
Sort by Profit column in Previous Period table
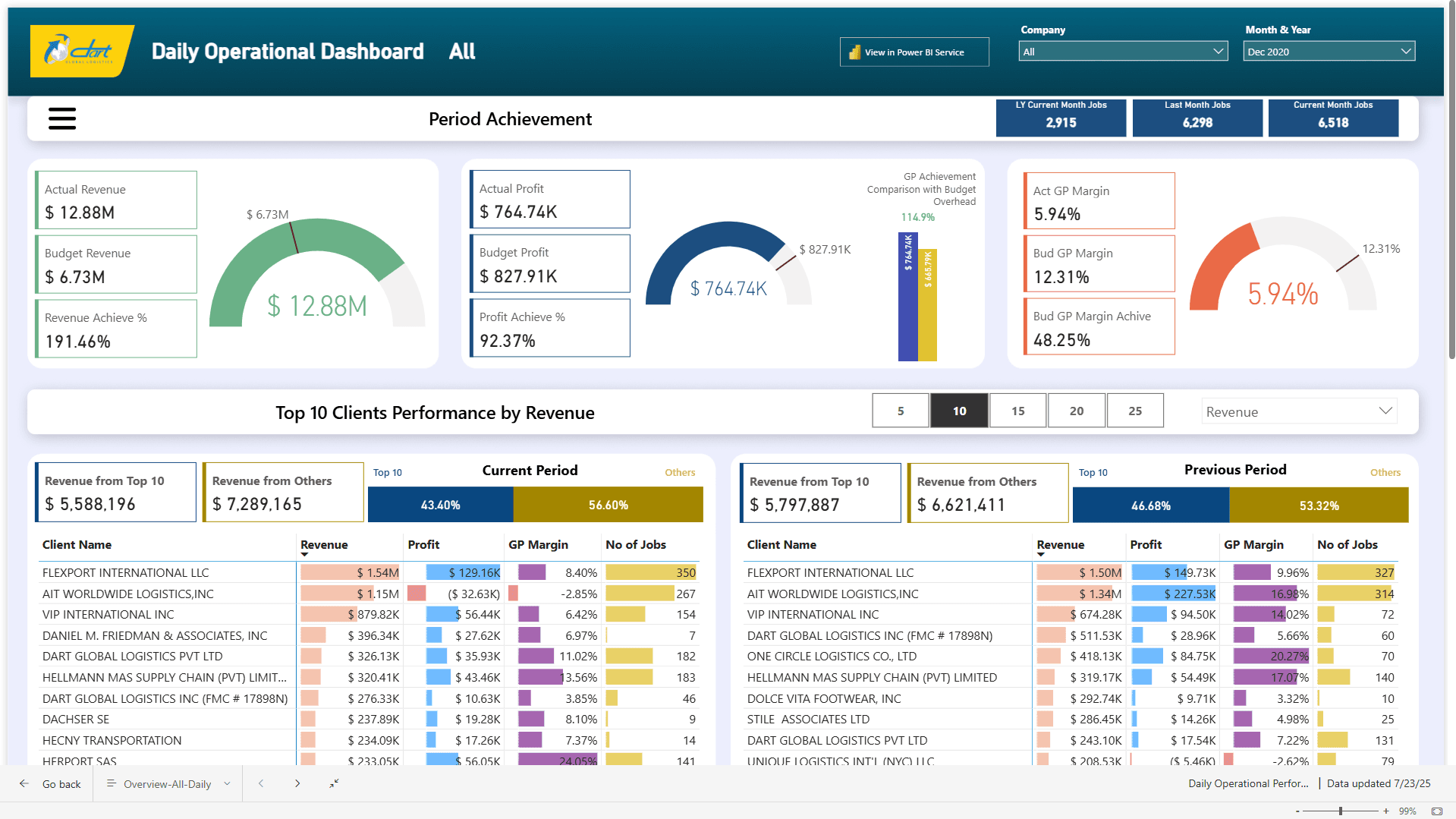[1146, 544]
